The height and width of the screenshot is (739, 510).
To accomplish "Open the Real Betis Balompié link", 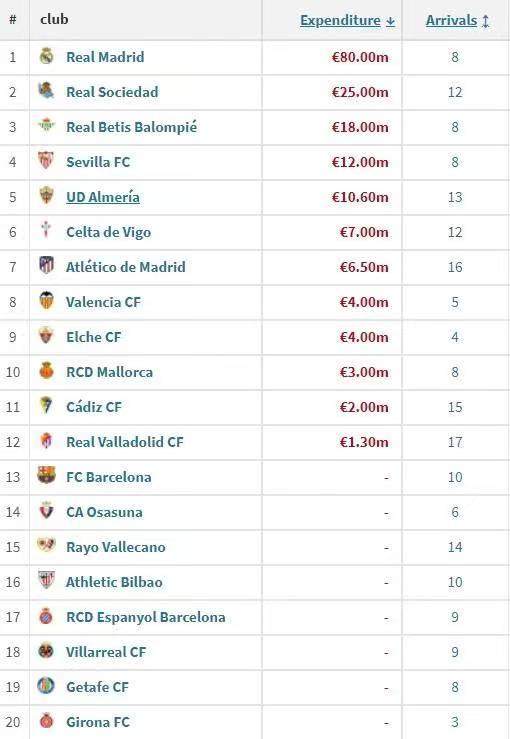I will [132, 127].
